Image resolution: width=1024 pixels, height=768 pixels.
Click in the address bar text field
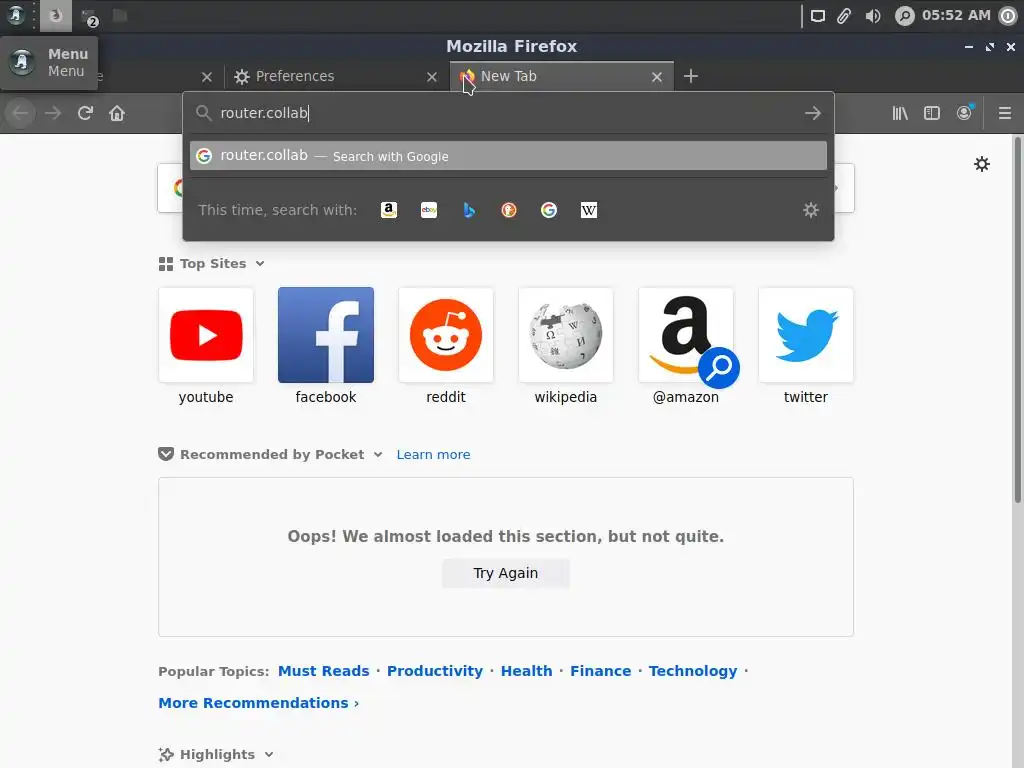509,113
